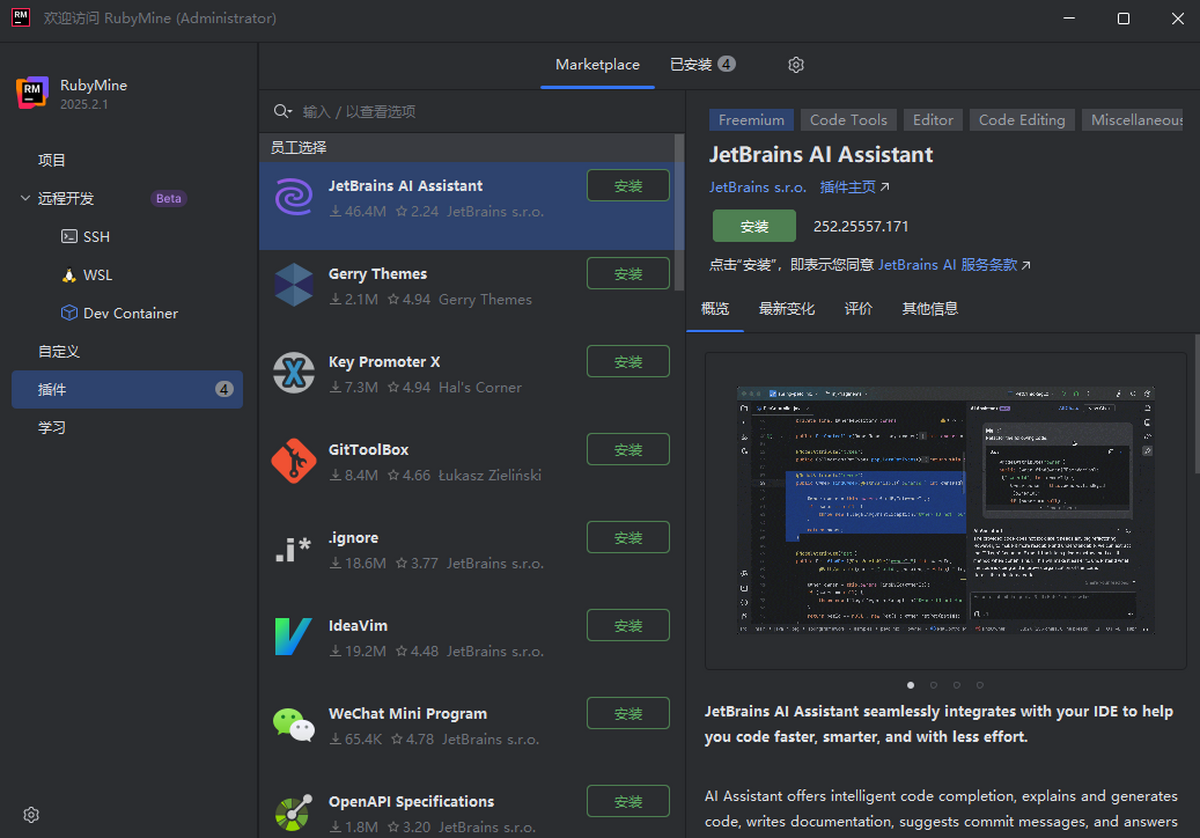Click the Key Promoter X plugin icon
Viewport: 1200px width, 838px height.
pyautogui.click(x=293, y=374)
